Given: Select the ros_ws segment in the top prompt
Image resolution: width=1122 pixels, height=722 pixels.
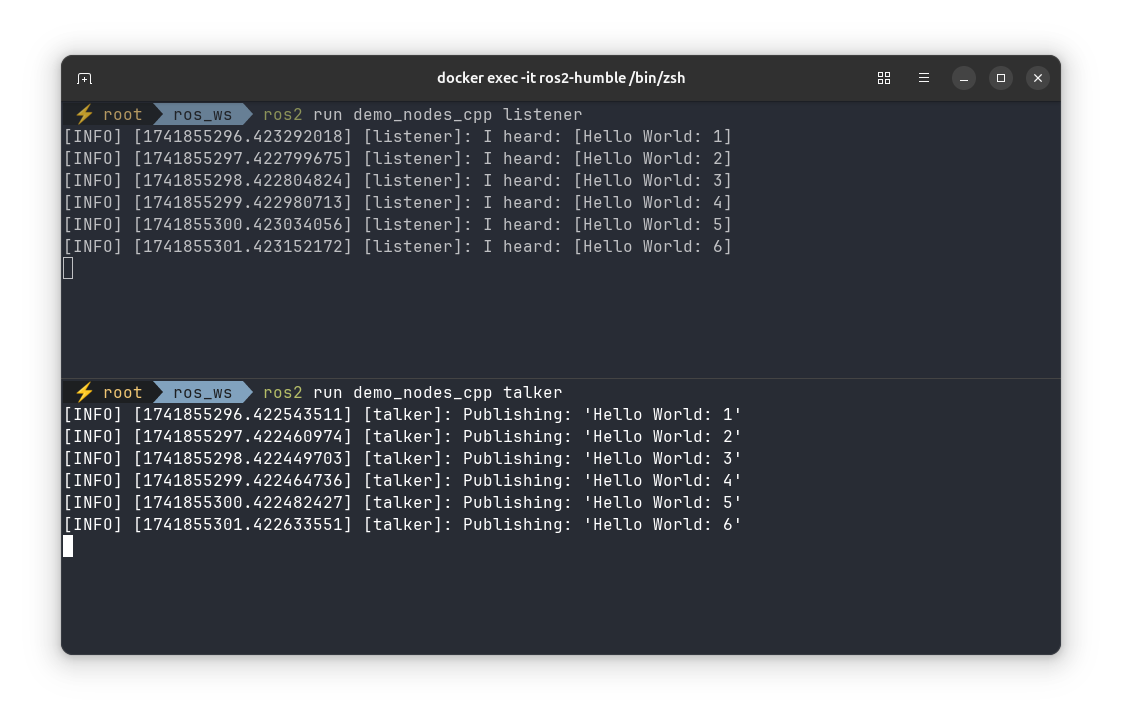Looking at the screenshot, I should [x=203, y=114].
